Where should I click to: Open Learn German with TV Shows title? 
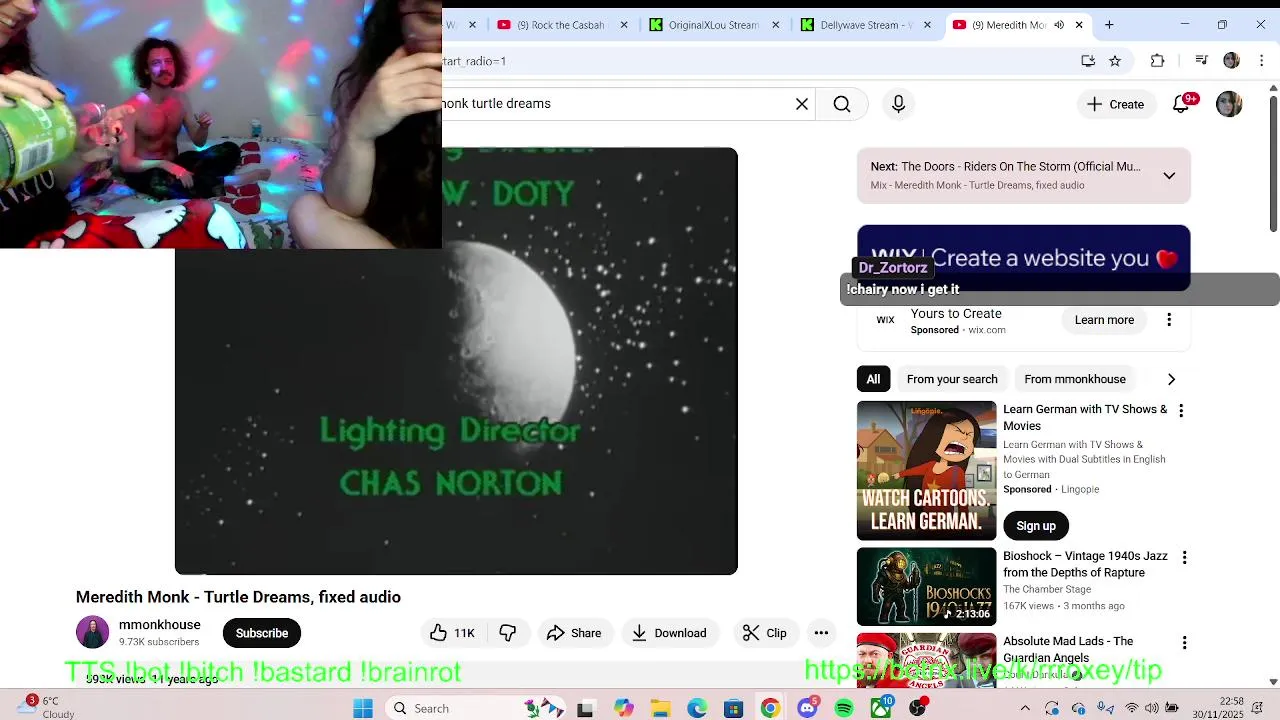point(1085,417)
